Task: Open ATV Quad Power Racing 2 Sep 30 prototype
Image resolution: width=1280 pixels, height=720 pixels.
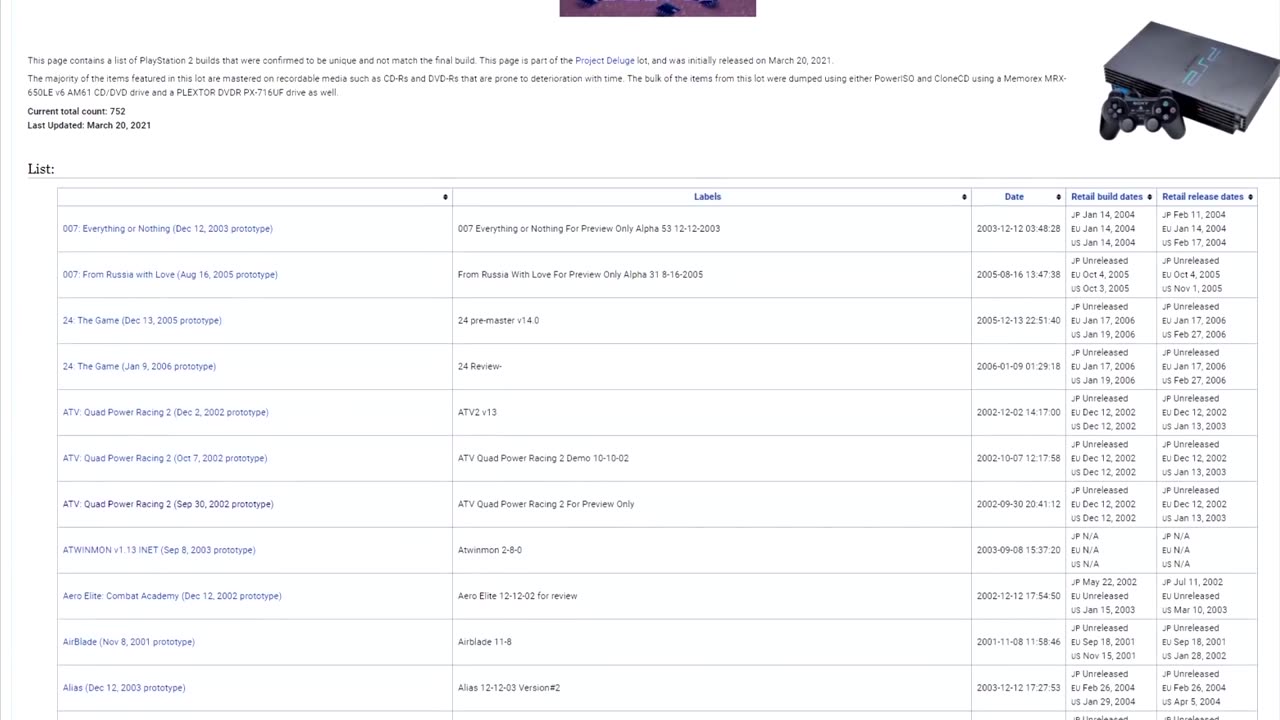Action: coord(168,505)
